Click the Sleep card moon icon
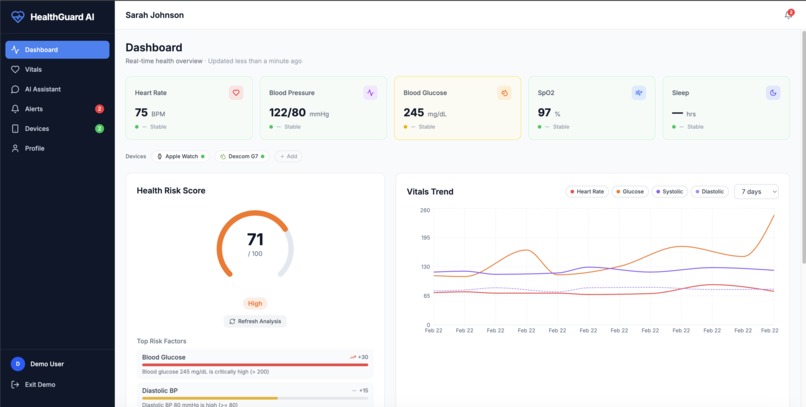The height and width of the screenshot is (407, 806). click(x=773, y=93)
